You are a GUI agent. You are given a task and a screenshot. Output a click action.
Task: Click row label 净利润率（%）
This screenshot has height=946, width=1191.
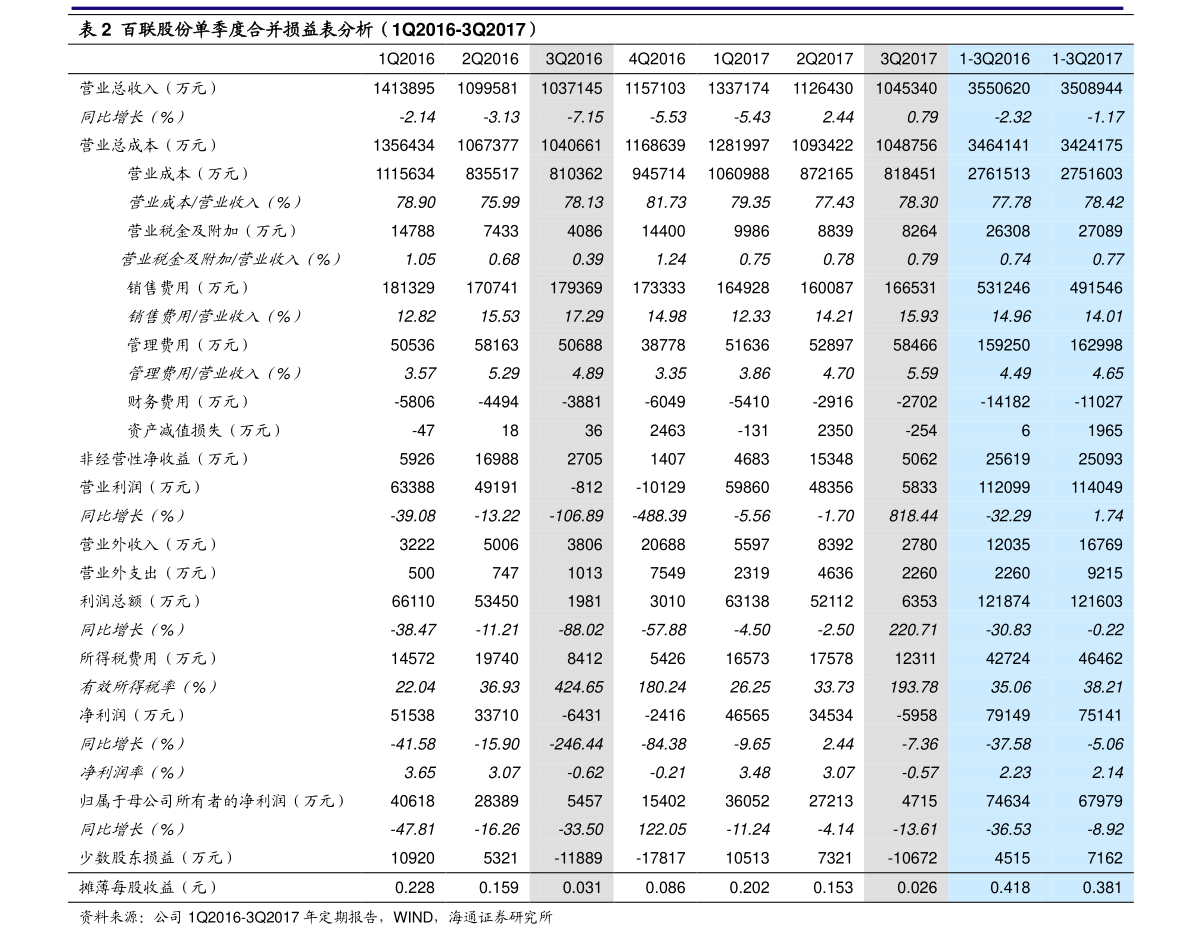coord(132,773)
